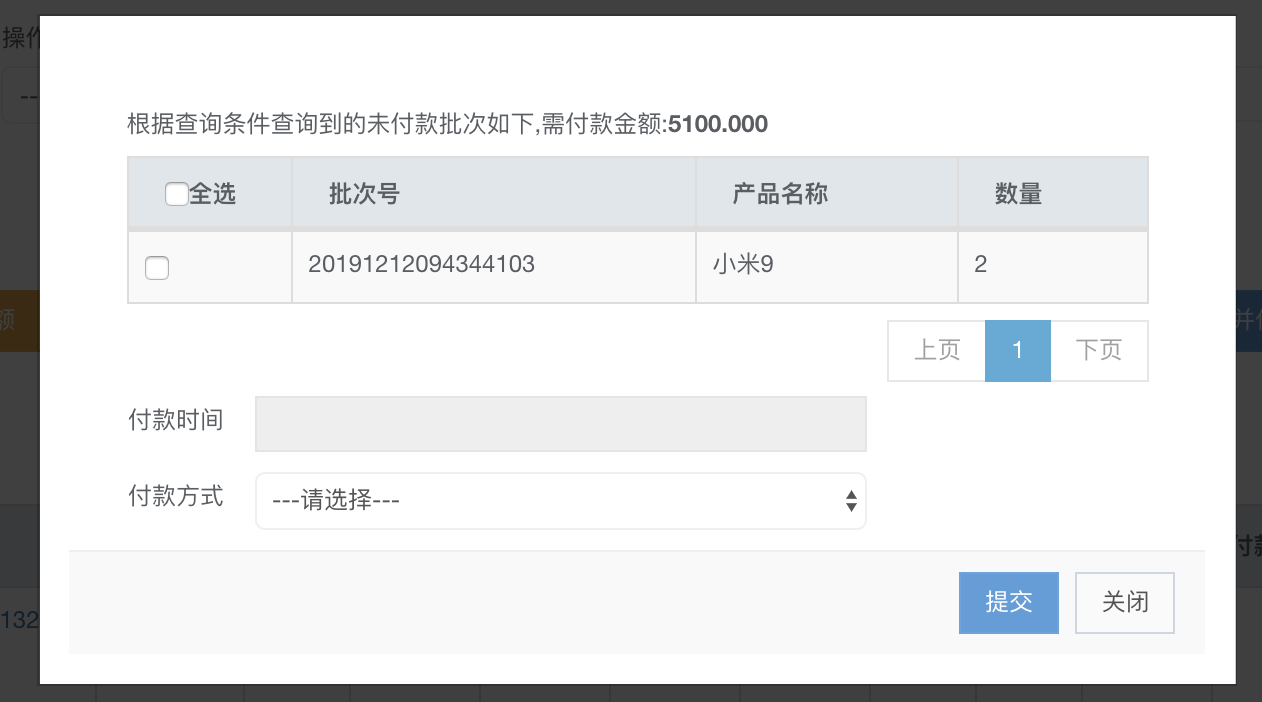Image resolution: width=1262 pixels, height=702 pixels.
Task: Click the 付款方式 label
Action: 175,496
